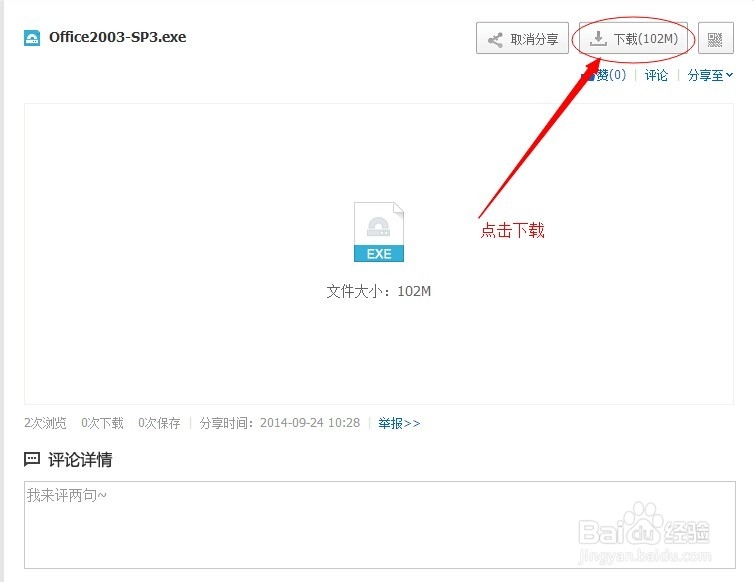
Task: Focus the 我来评两句~ comment box
Action: point(380,525)
